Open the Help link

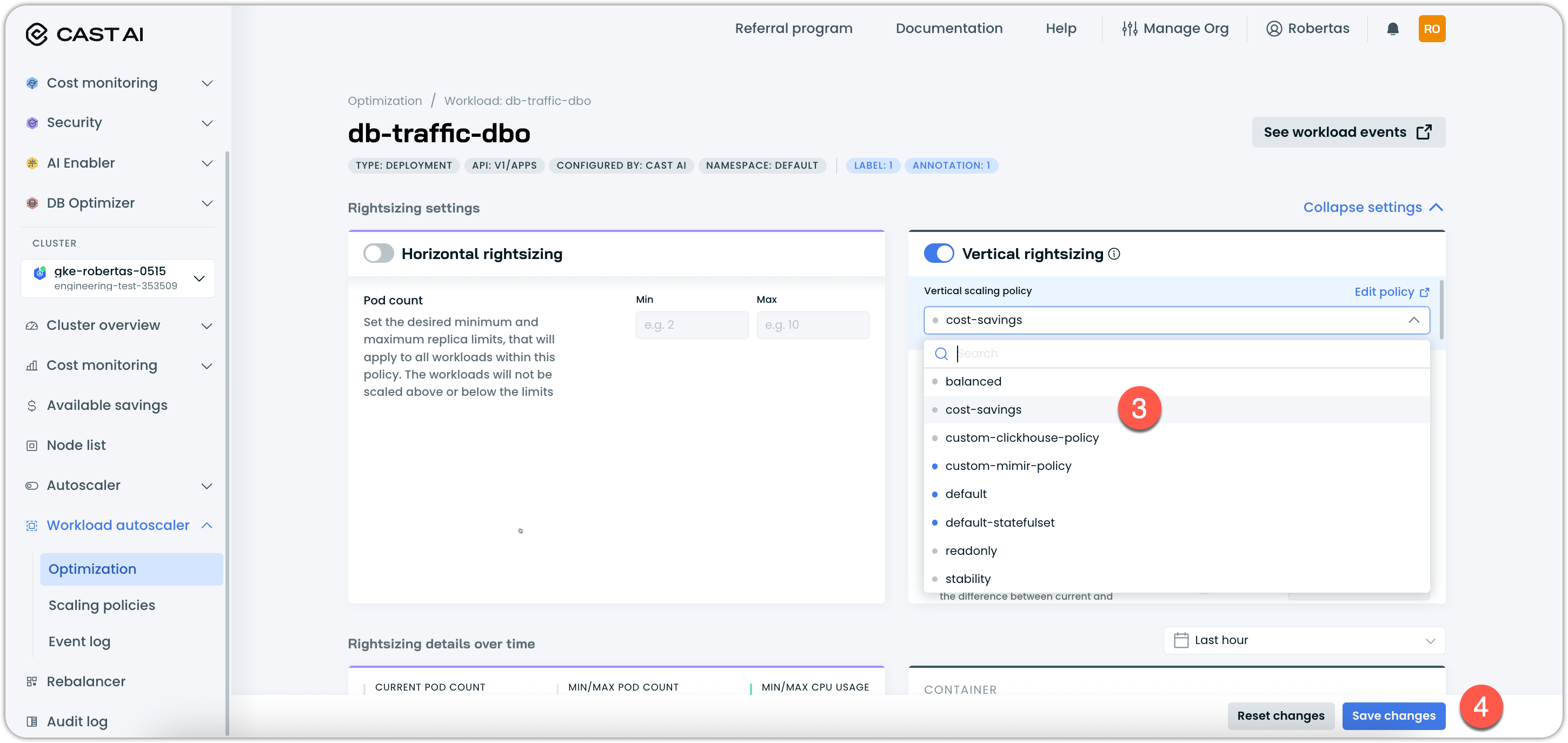tap(1060, 29)
